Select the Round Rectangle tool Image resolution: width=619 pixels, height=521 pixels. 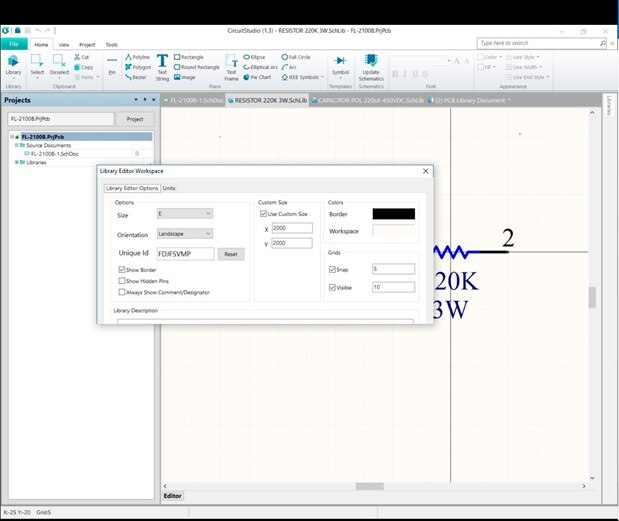click(x=196, y=67)
